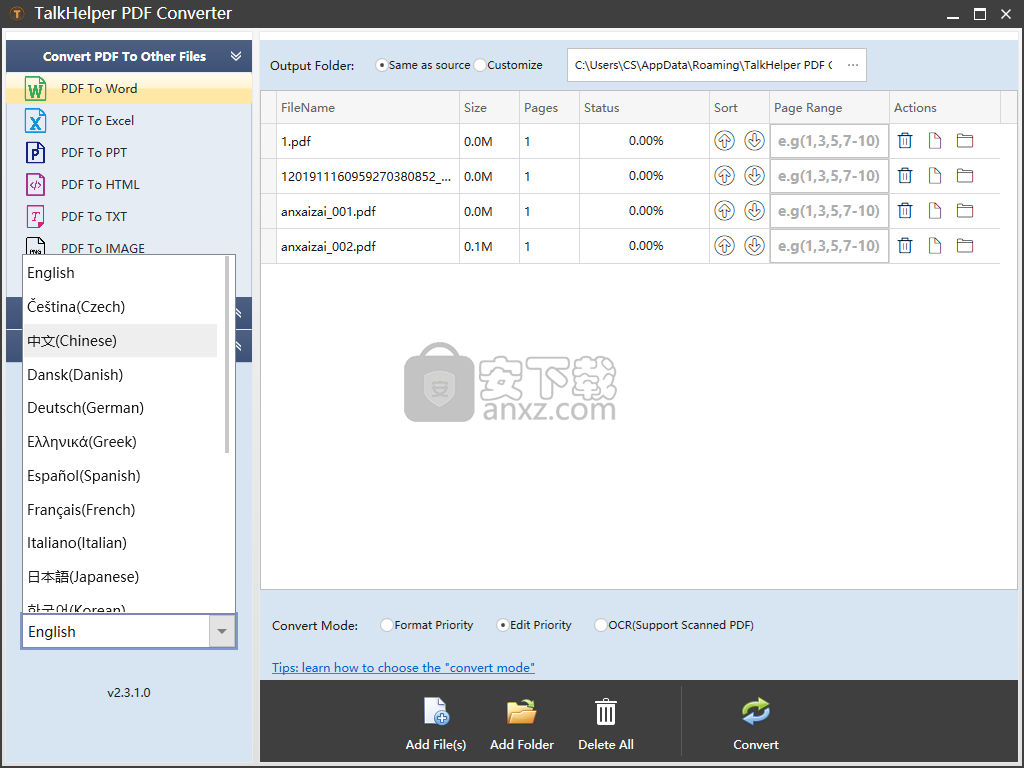Image resolution: width=1024 pixels, height=768 pixels.
Task: Open folder for anxaizai_001.pdf
Action: click(x=965, y=210)
